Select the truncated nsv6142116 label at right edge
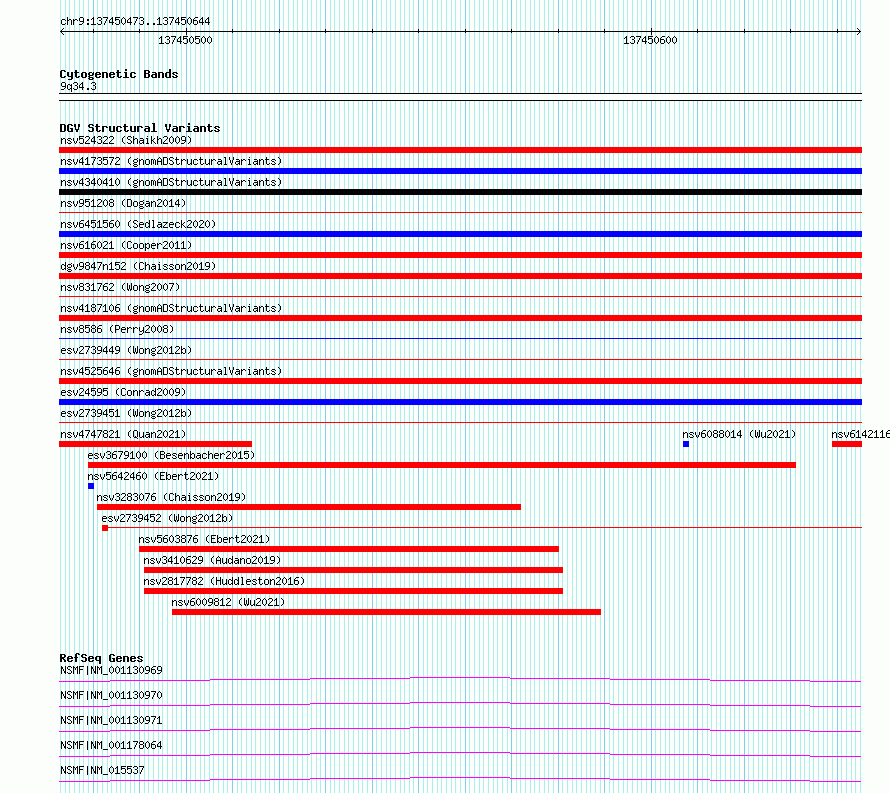890x793 pixels. 860,434
